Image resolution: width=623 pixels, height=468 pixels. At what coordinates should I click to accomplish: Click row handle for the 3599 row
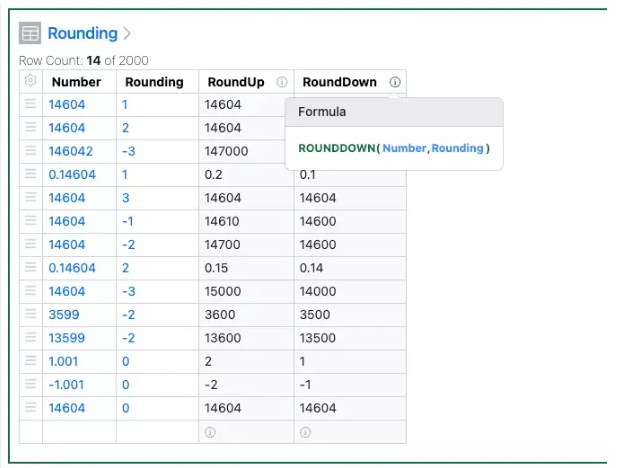coord(31,314)
